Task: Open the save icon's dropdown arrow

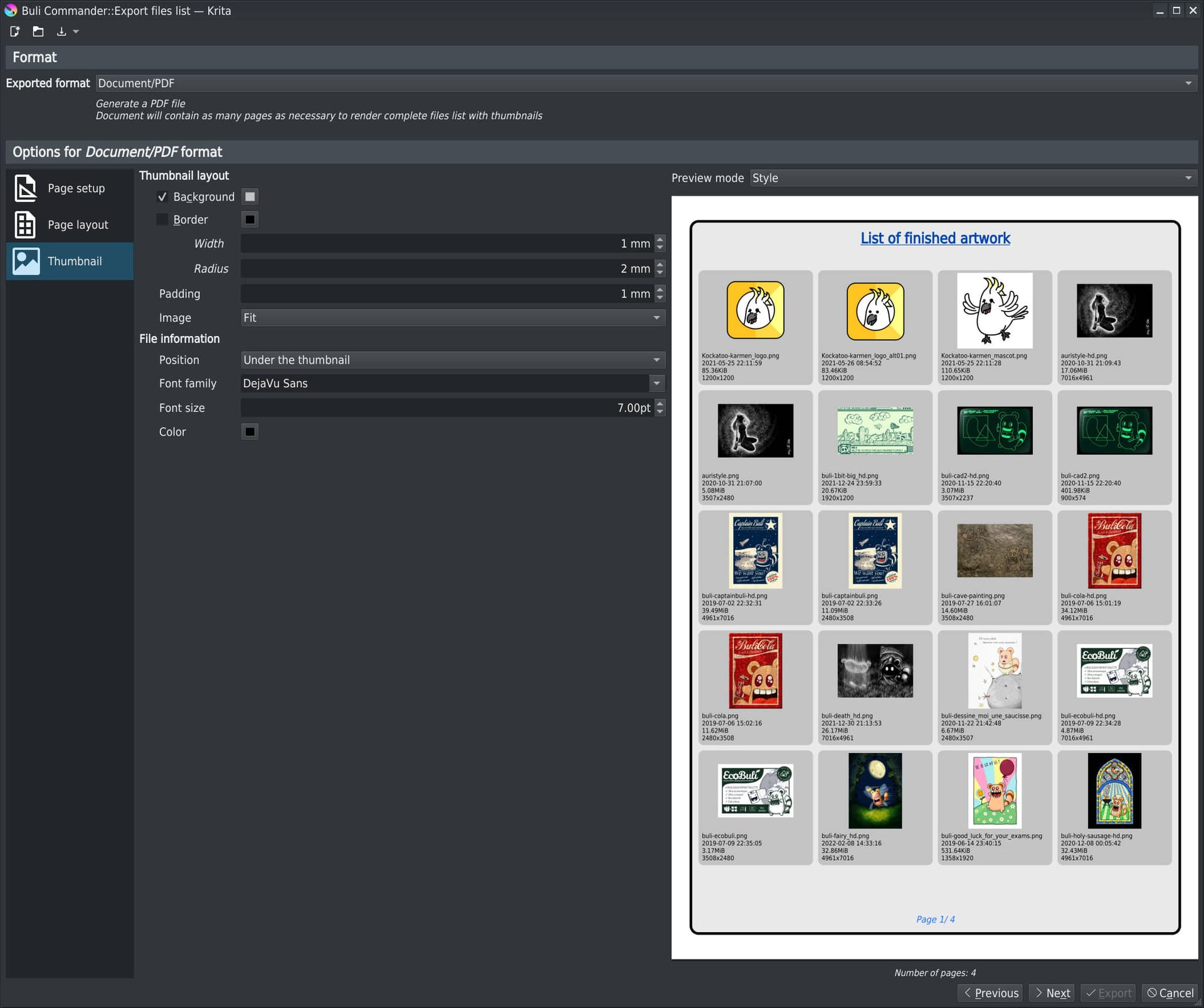Action: [76, 31]
